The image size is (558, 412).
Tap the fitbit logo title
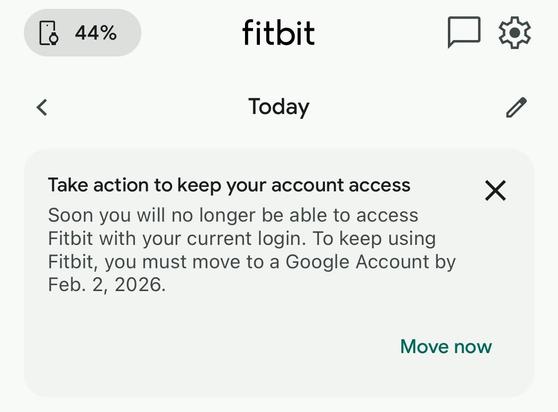click(x=279, y=33)
